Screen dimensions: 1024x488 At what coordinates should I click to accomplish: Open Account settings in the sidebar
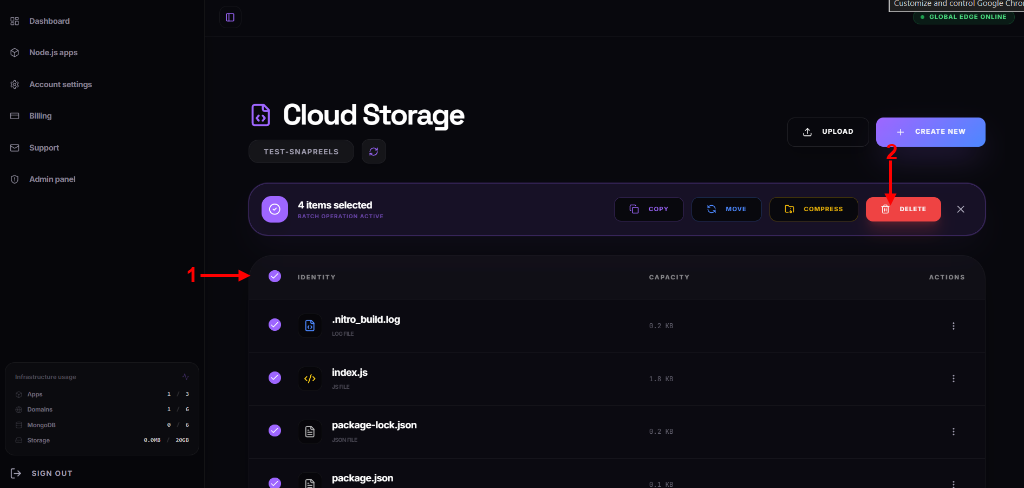(60, 84)
